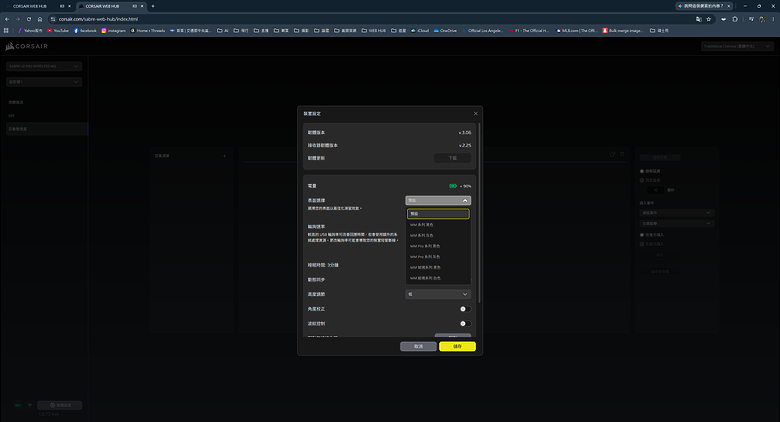The width and height of the screenshot is (780, 422).
Task: Select the highlighted default surface option
Action: click(438, 214)
